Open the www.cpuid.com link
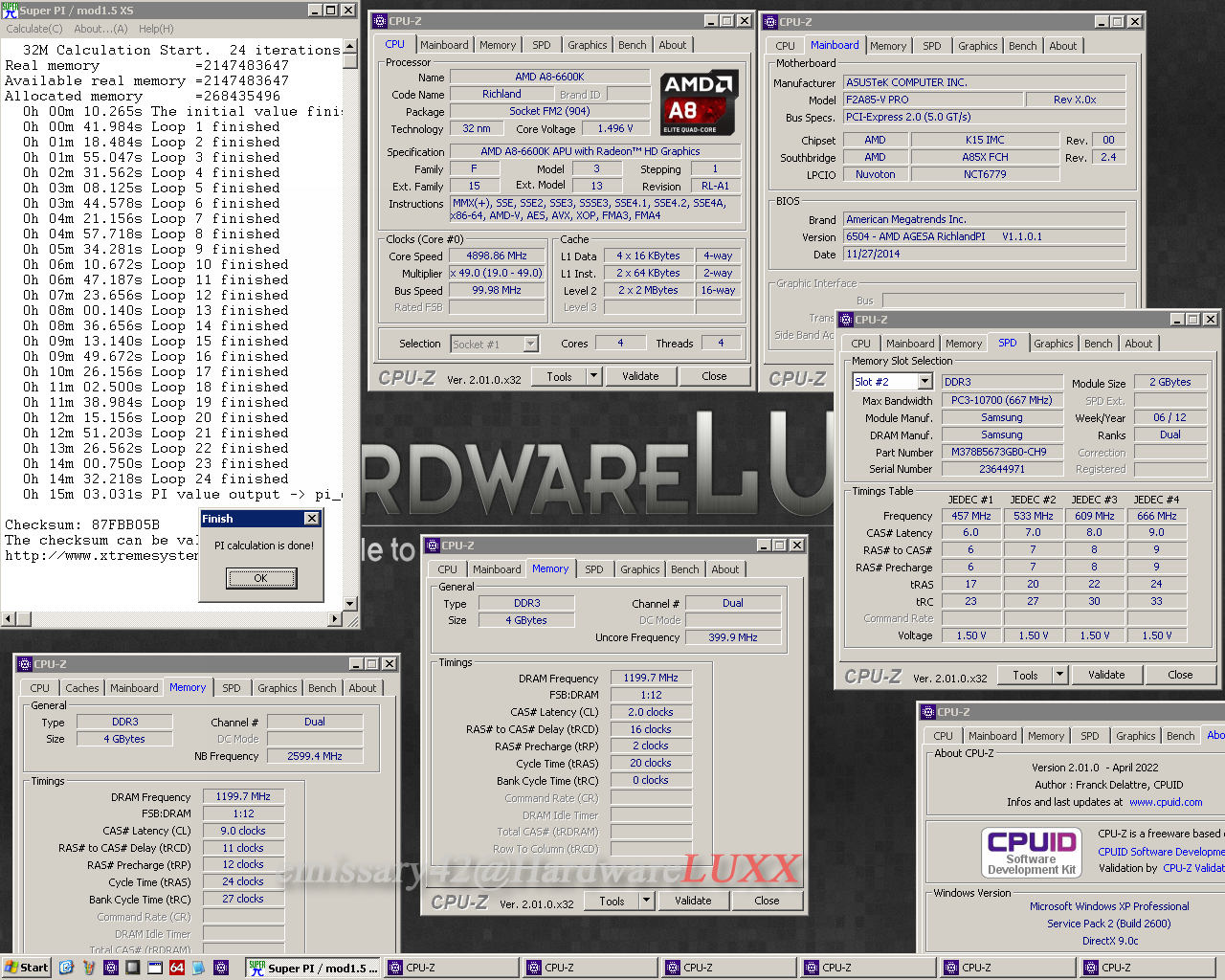Image resolution: width=1225 pixels, height=980 pixels. tap(1166, 802)
